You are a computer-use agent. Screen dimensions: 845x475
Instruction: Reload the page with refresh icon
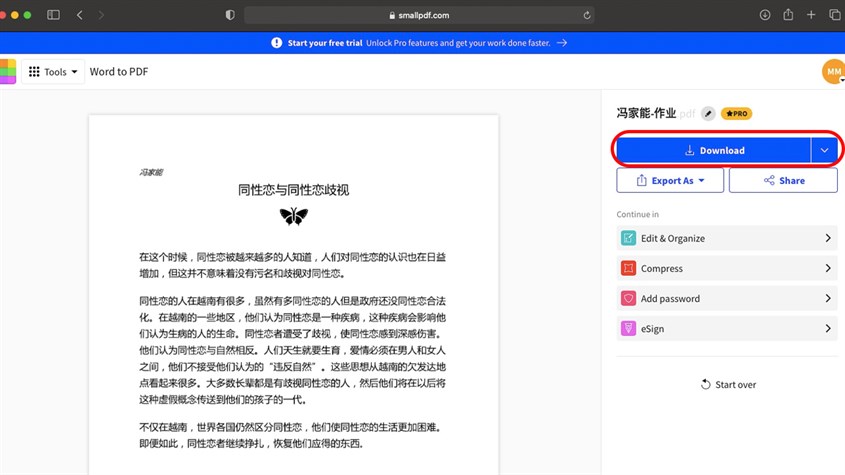click(587, 15)
